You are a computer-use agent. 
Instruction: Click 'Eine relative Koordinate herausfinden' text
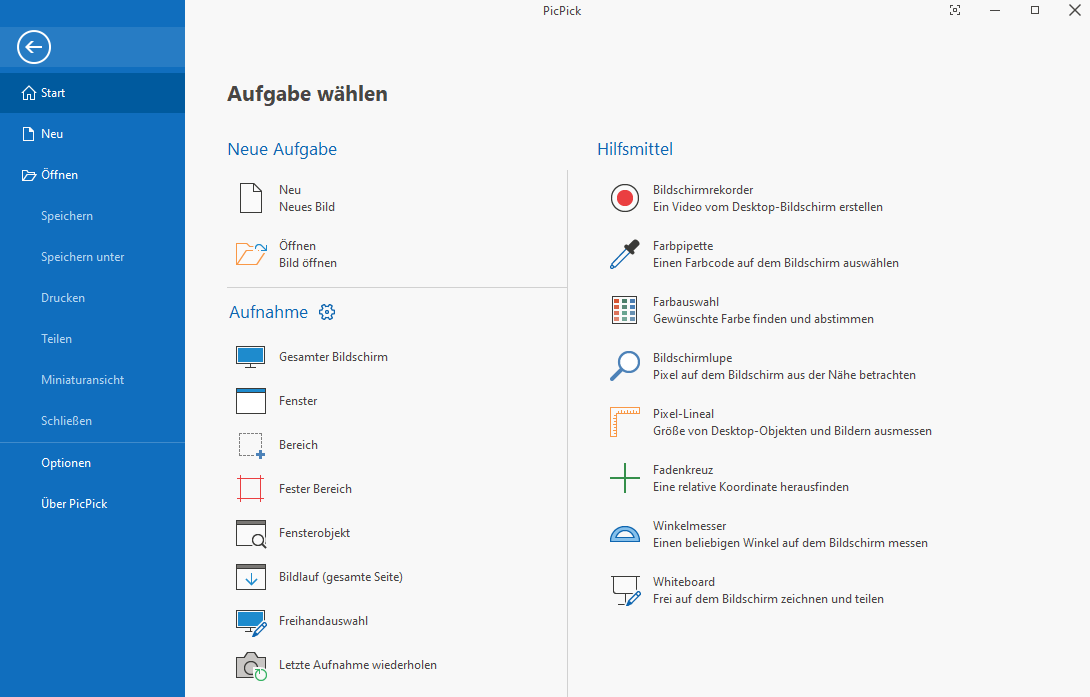click(x=751, y=487)
